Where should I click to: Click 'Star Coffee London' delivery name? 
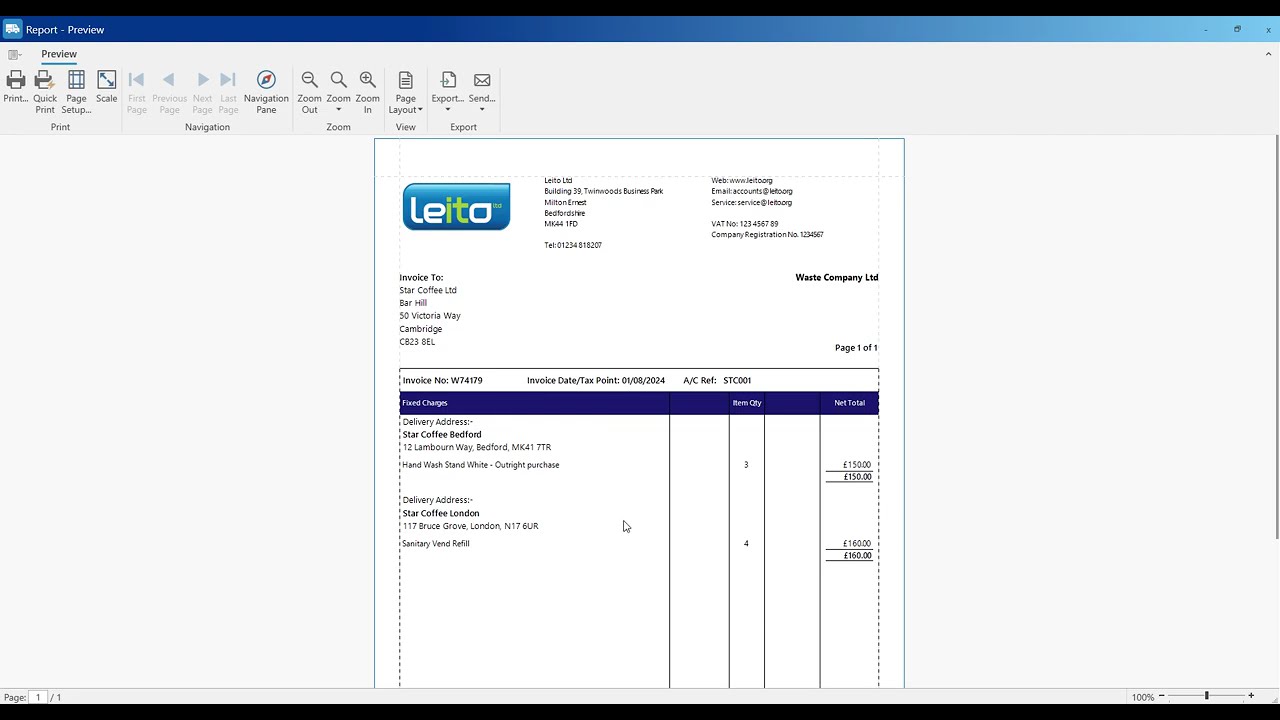(441, 513)
